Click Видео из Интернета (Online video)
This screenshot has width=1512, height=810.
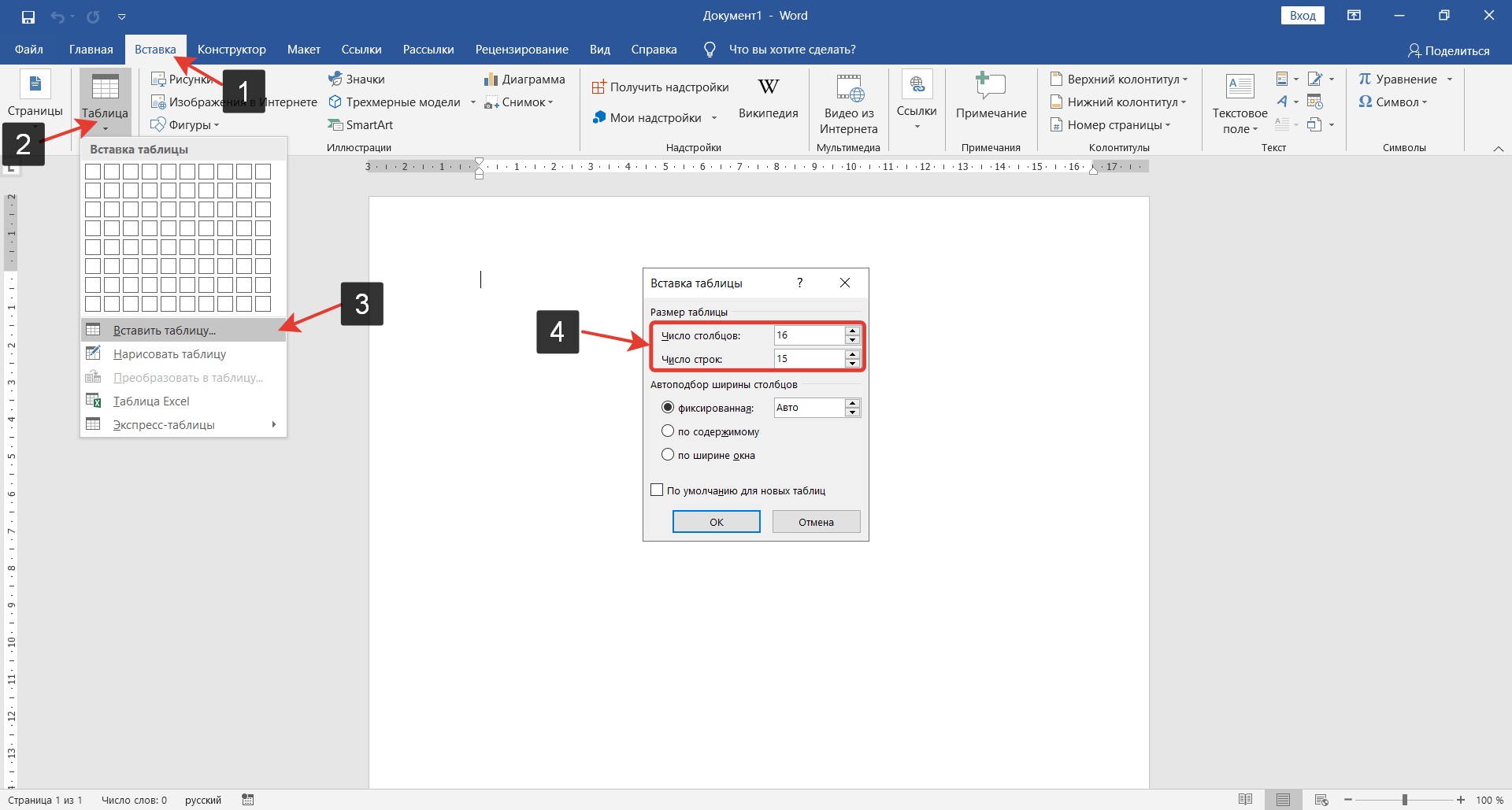[x=849, y=103]
